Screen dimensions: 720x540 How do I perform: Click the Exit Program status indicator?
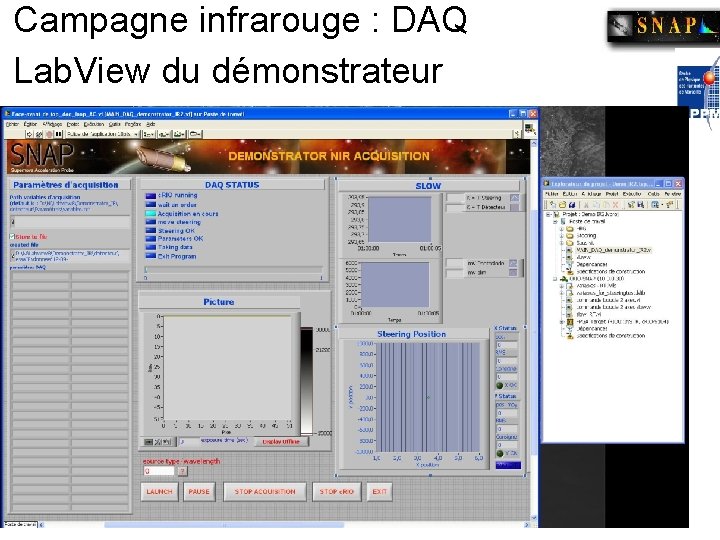[151, 256]
